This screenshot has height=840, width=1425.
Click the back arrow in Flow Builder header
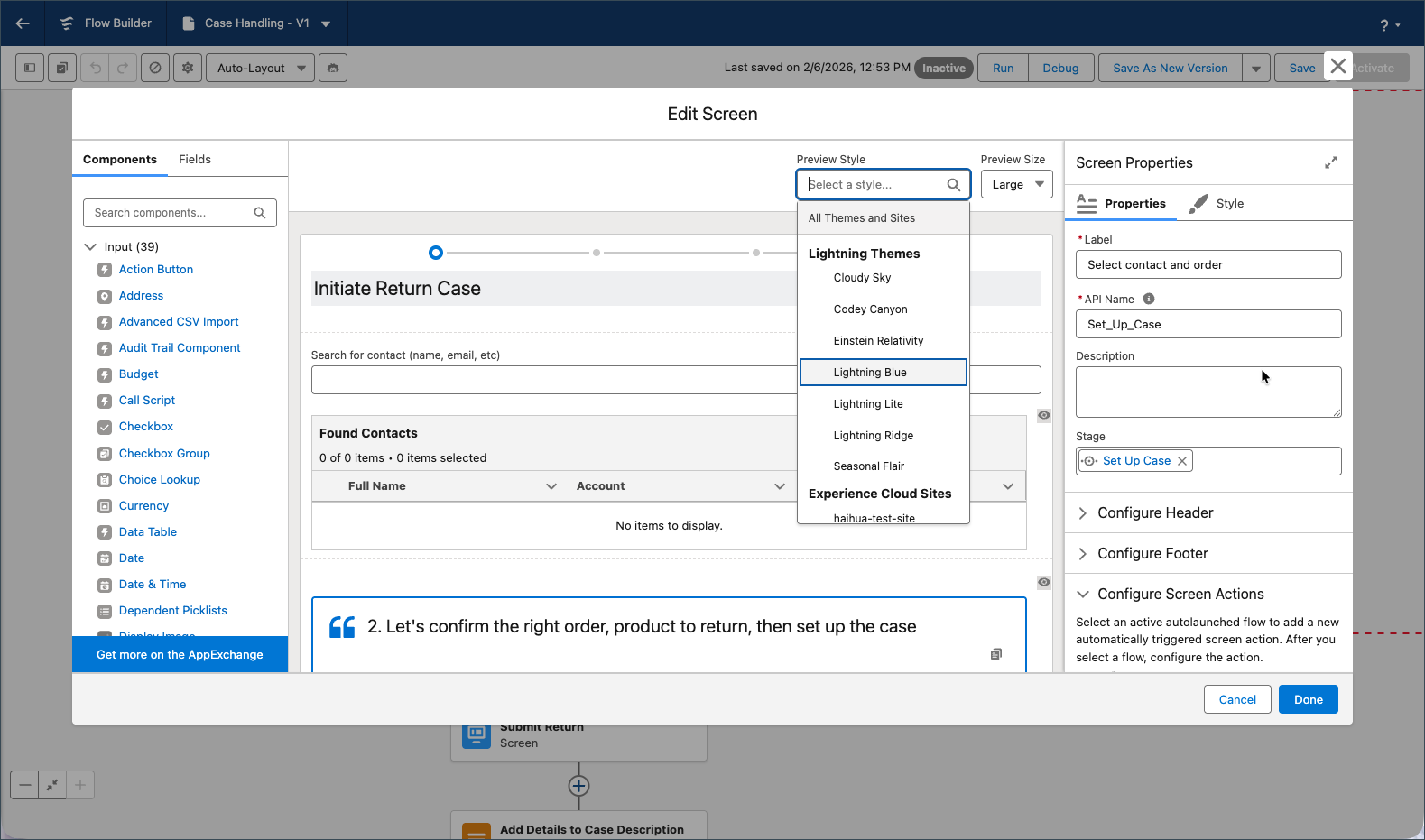pos(23,23)
